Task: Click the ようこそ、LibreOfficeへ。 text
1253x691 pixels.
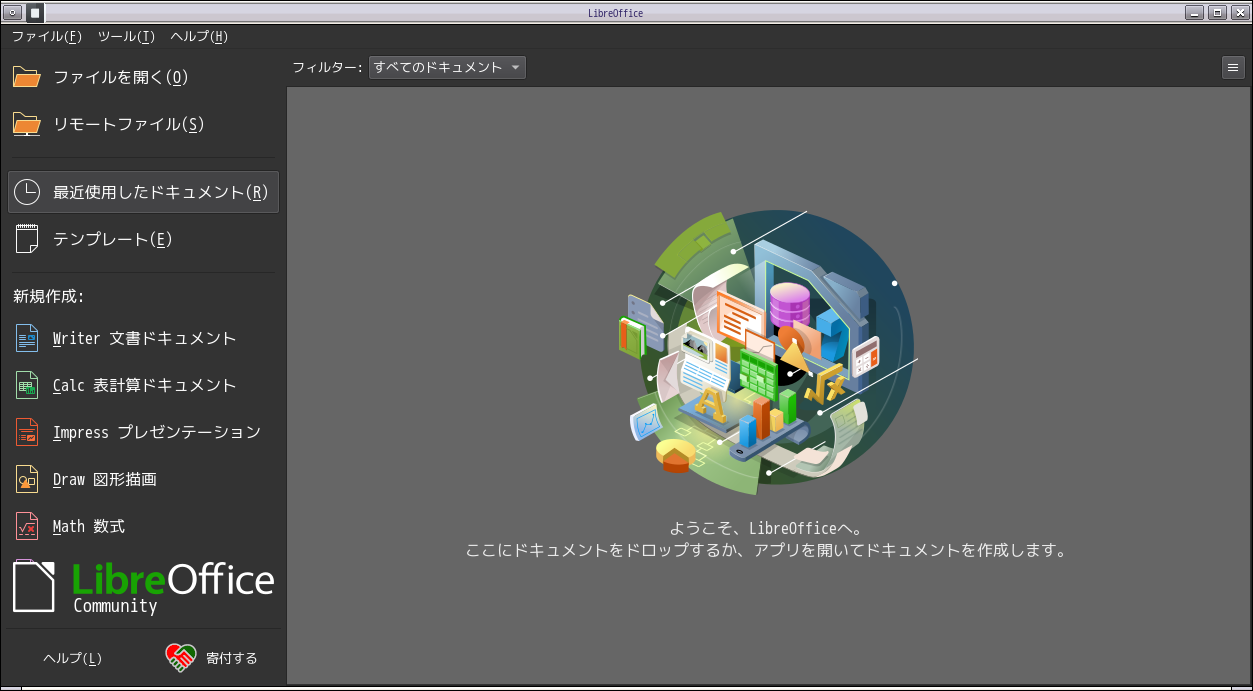Action: point(766,528)
